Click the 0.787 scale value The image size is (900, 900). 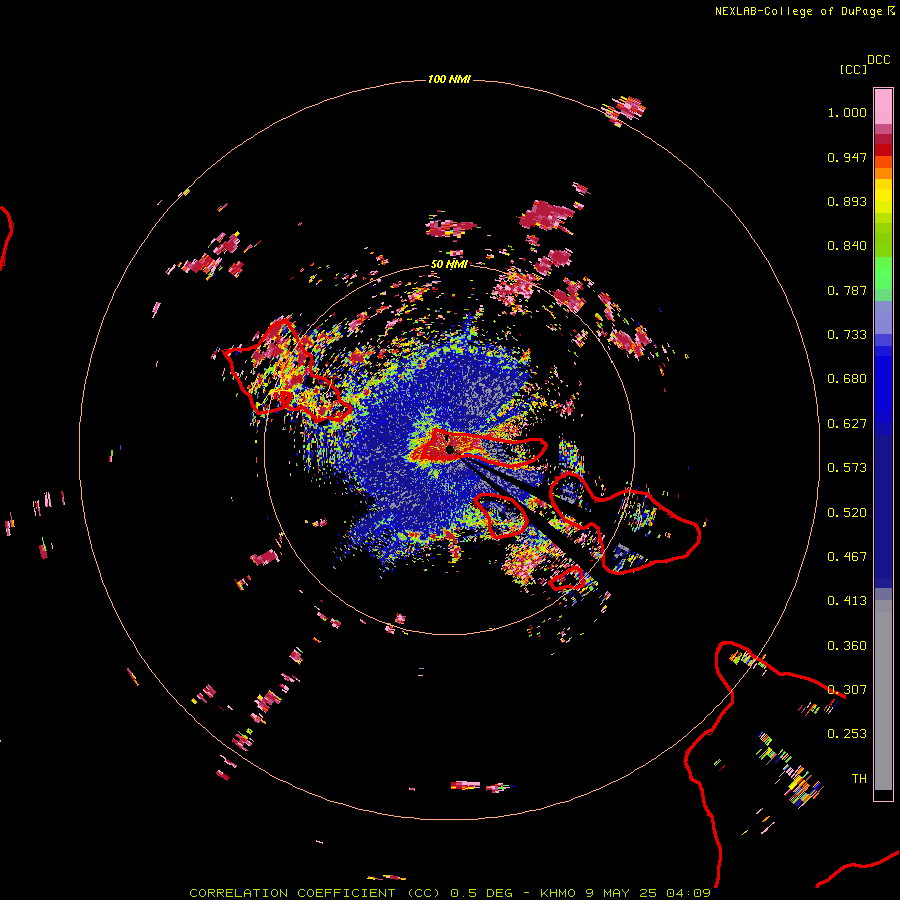tap(847, 290)
